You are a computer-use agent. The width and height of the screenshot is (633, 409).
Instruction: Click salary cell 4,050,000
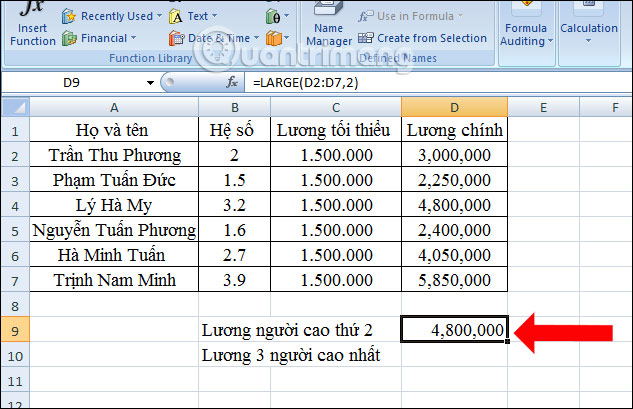tap(455, 255)
